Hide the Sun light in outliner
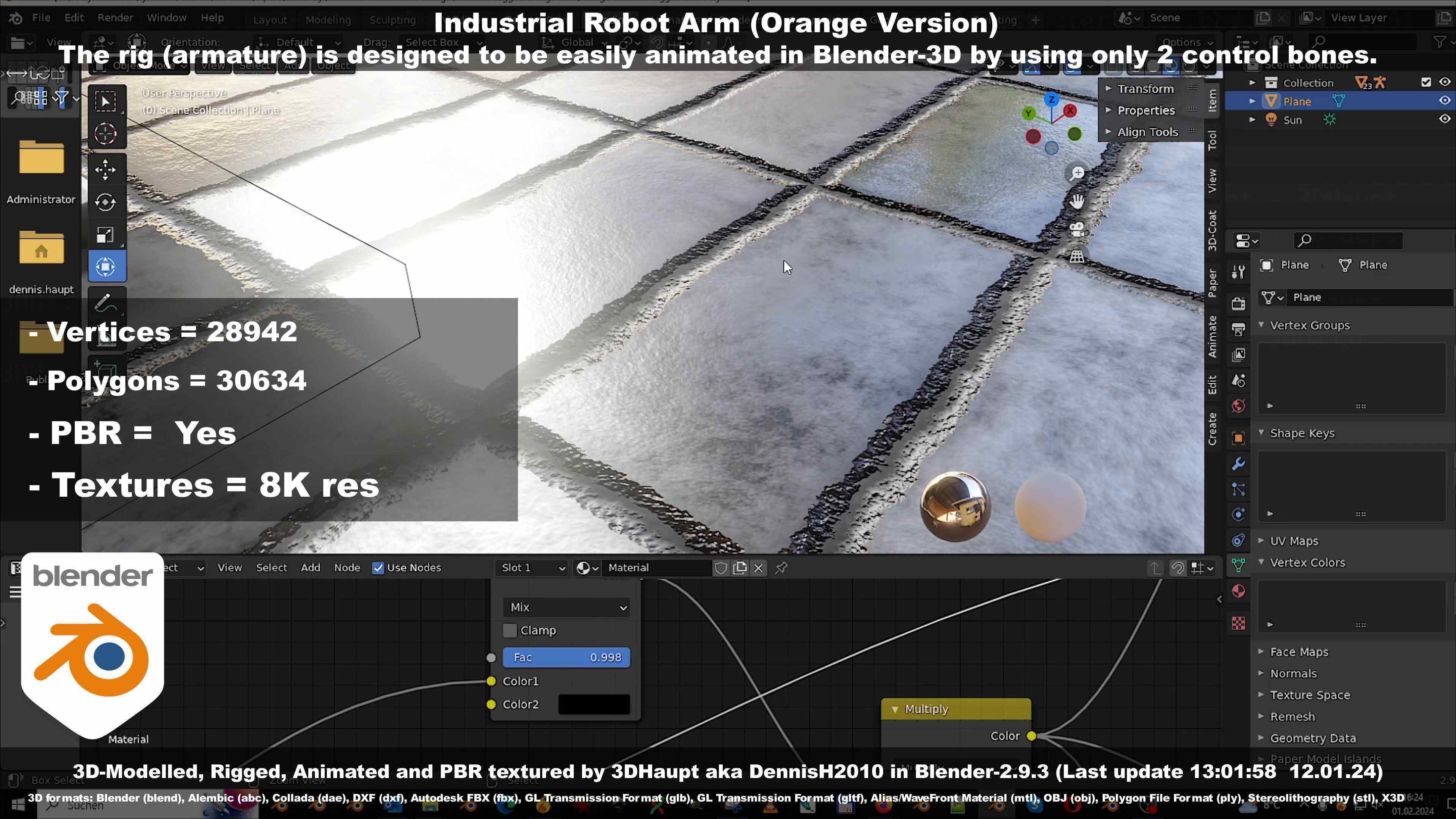Viewport: 1456px width, 819px height. (1445, 119)
